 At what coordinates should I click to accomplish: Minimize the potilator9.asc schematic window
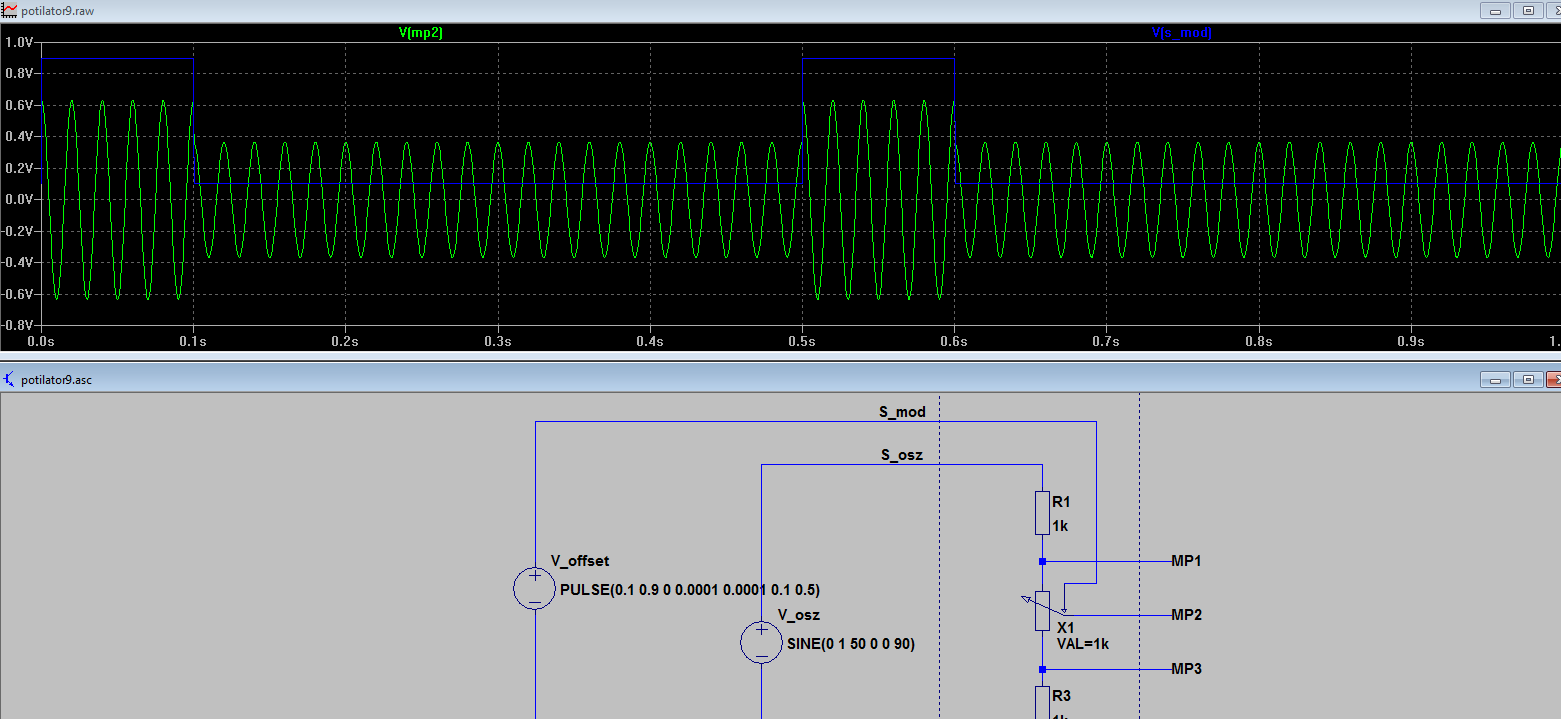1496,380
